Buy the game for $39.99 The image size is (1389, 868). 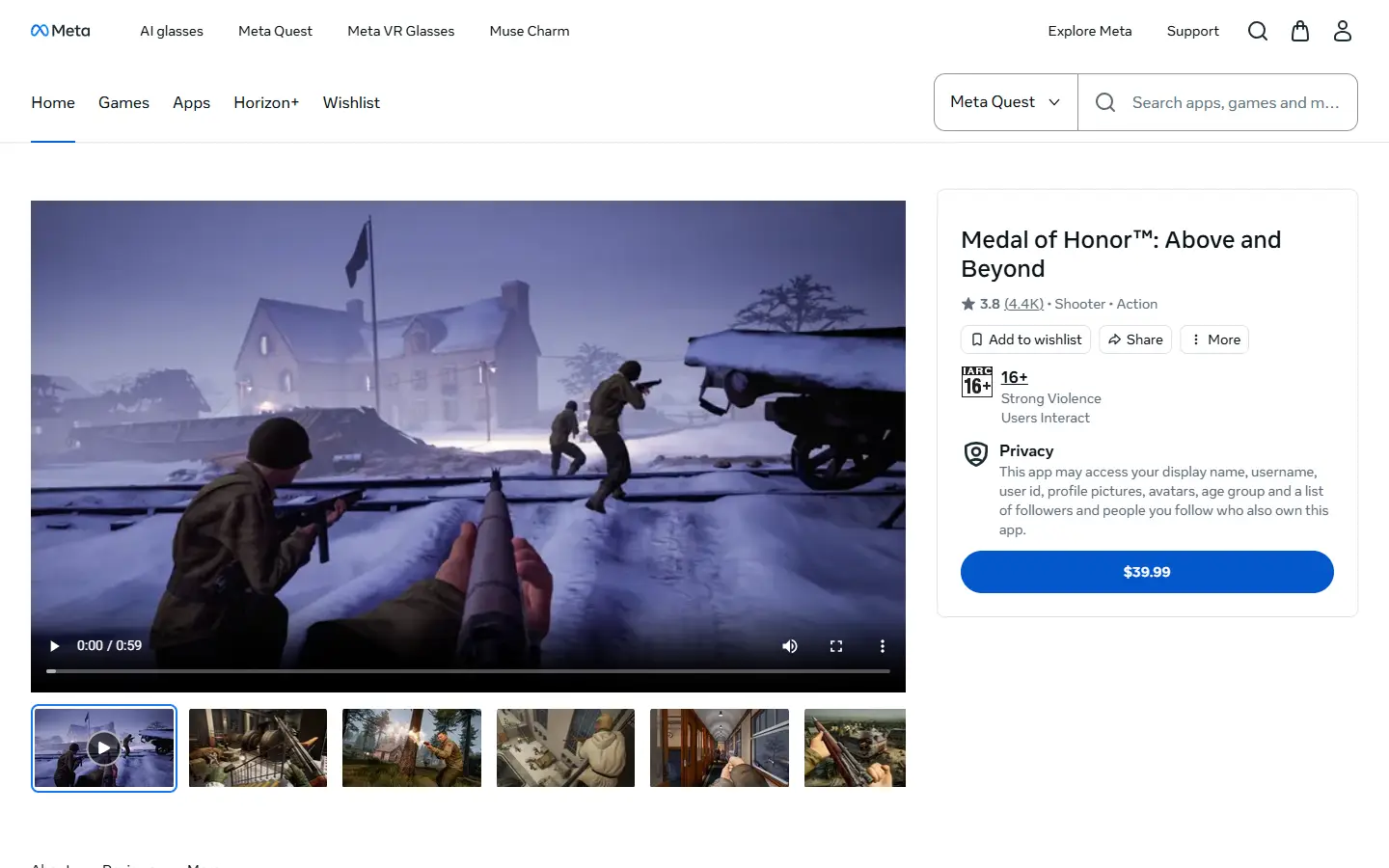point(1147,572)
